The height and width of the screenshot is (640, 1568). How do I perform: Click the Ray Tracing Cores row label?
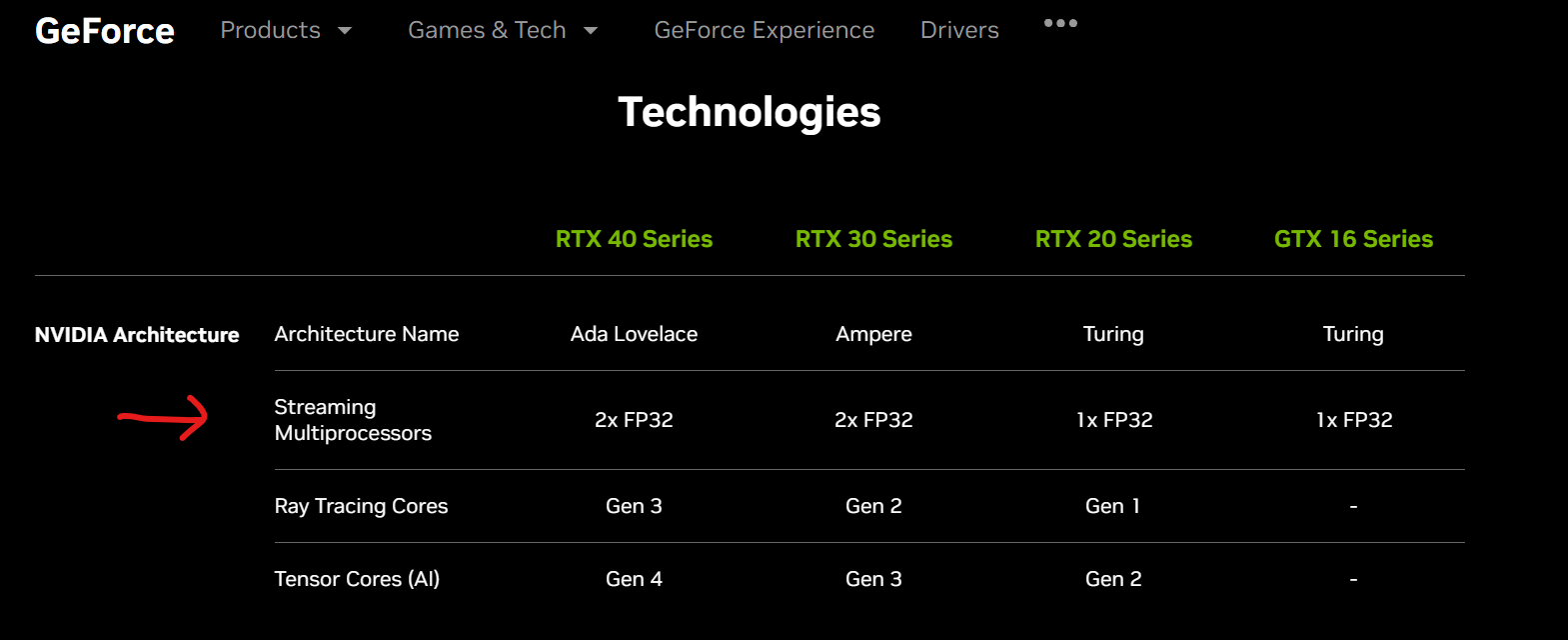pos(361,506)
